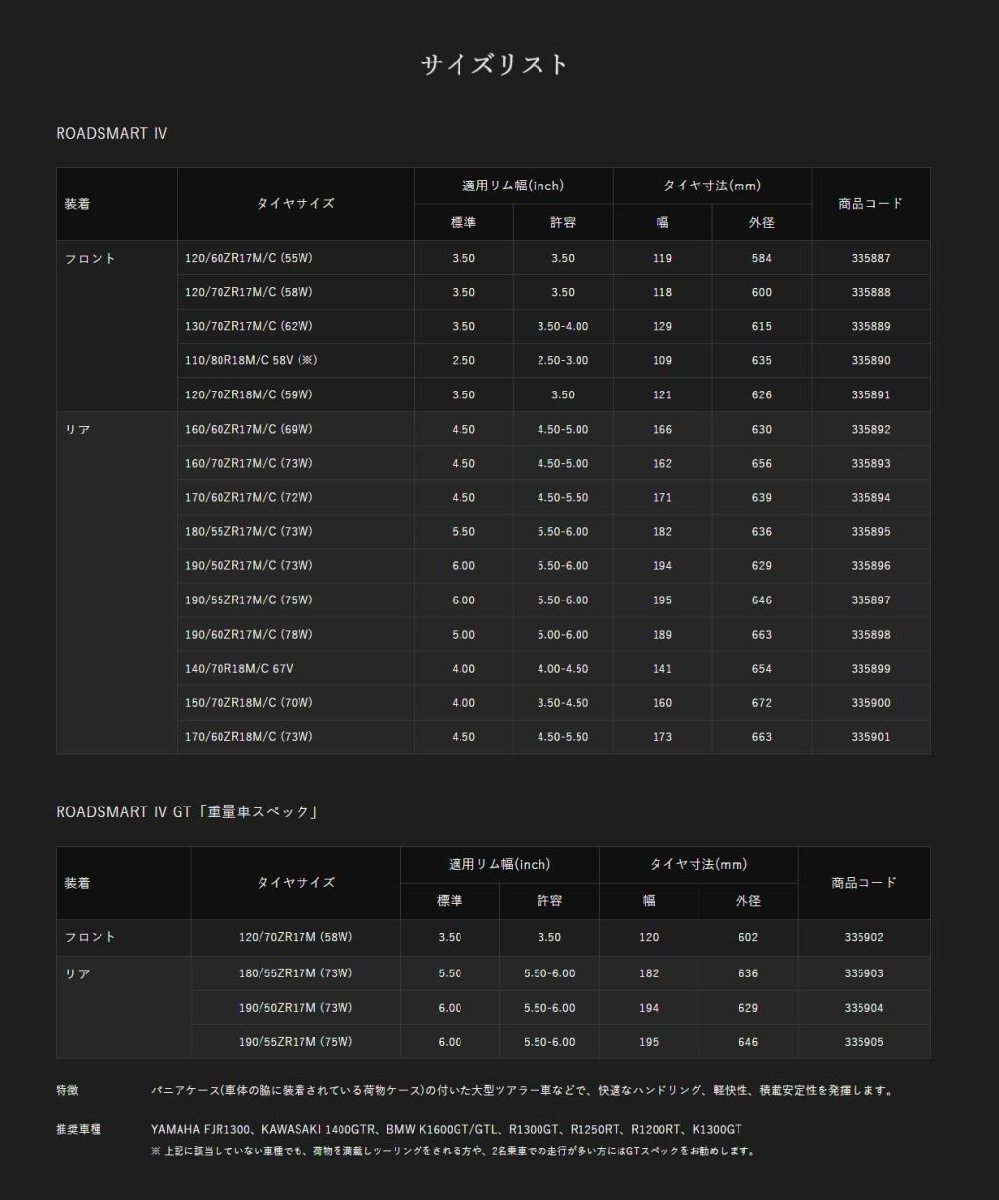The width and height of the screenshot is (999, 1200).
Task: Click tire size 170/60ZR18M/C (73W)
Action: pos(249,736)
